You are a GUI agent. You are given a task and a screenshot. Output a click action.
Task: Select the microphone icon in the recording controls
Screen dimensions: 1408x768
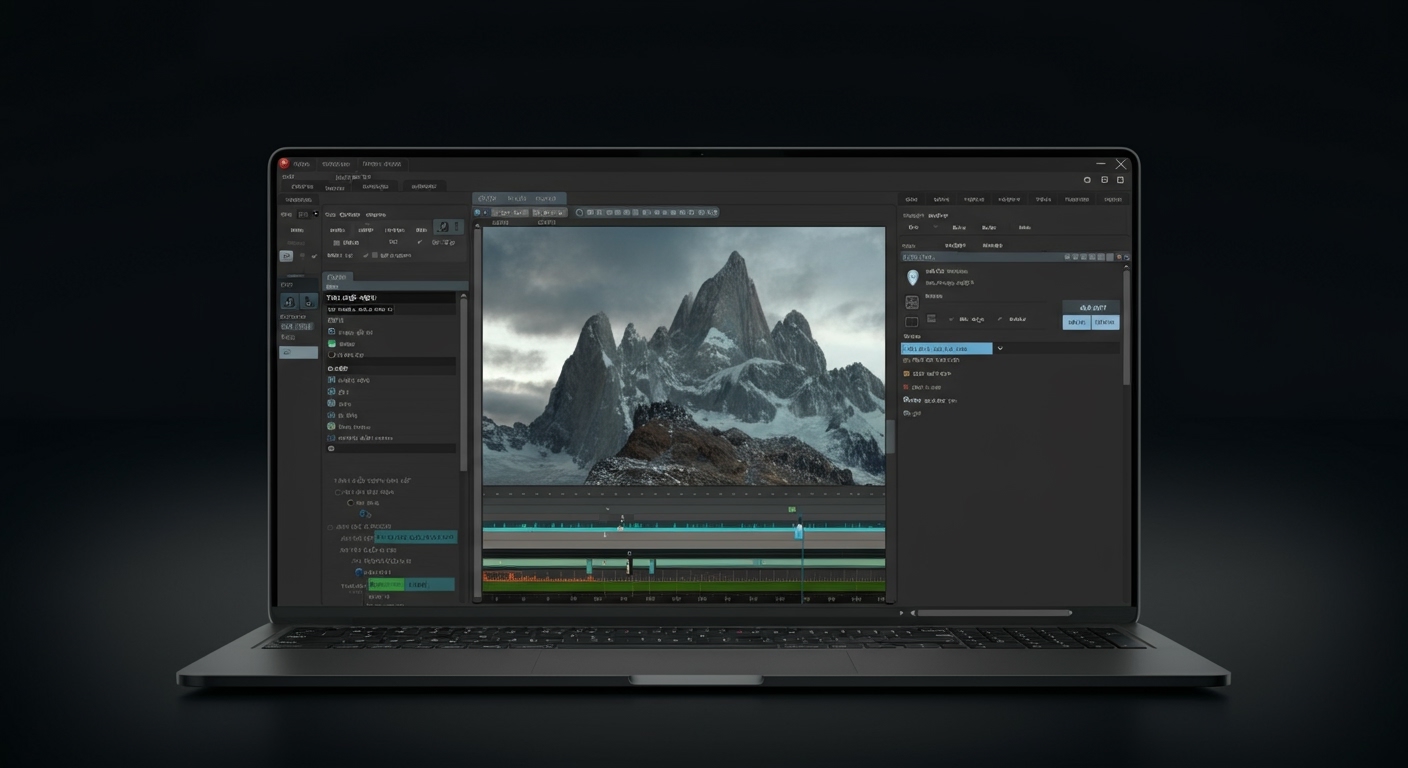click(287, 301)
